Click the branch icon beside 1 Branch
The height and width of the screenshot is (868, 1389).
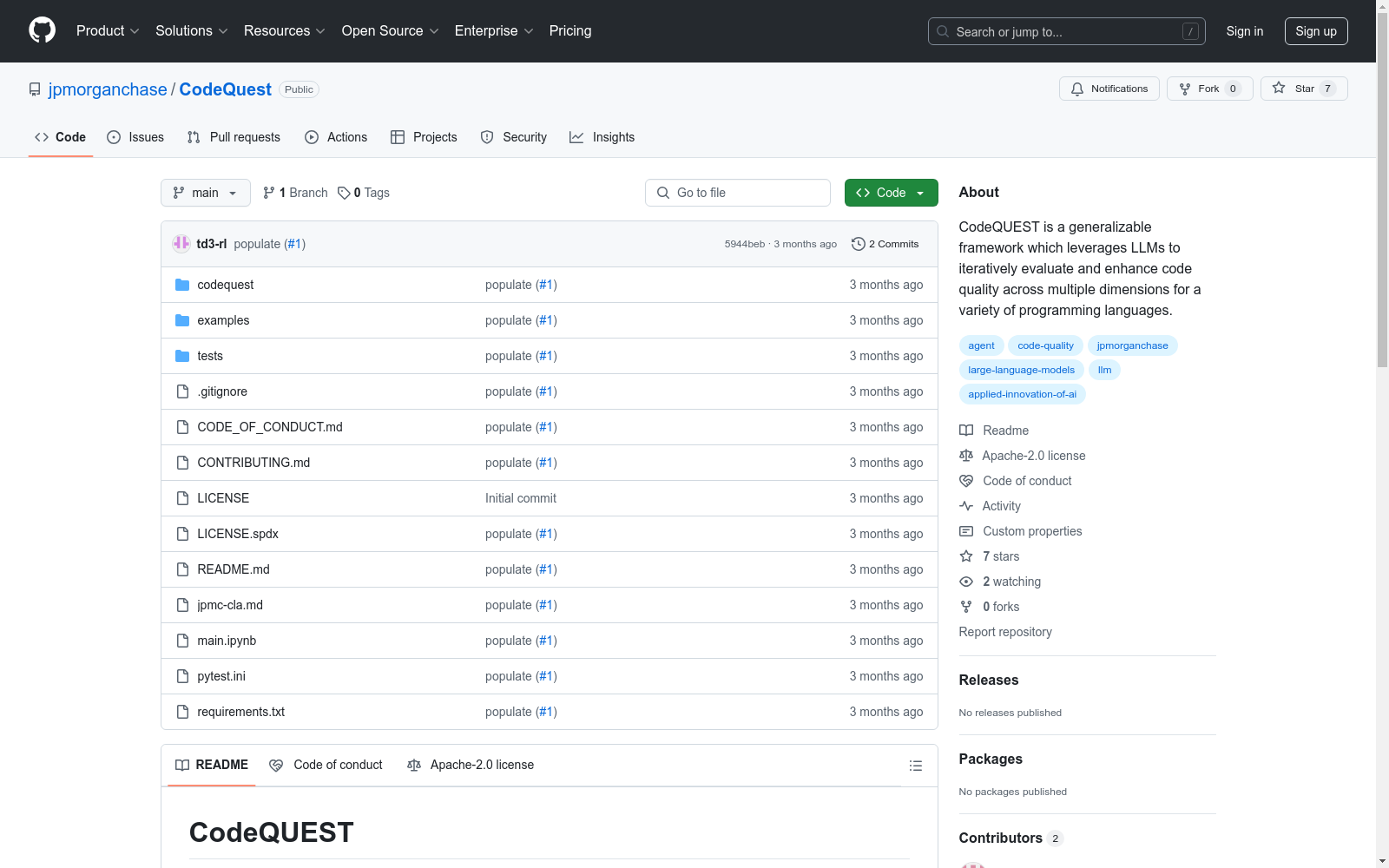[269, 193]
